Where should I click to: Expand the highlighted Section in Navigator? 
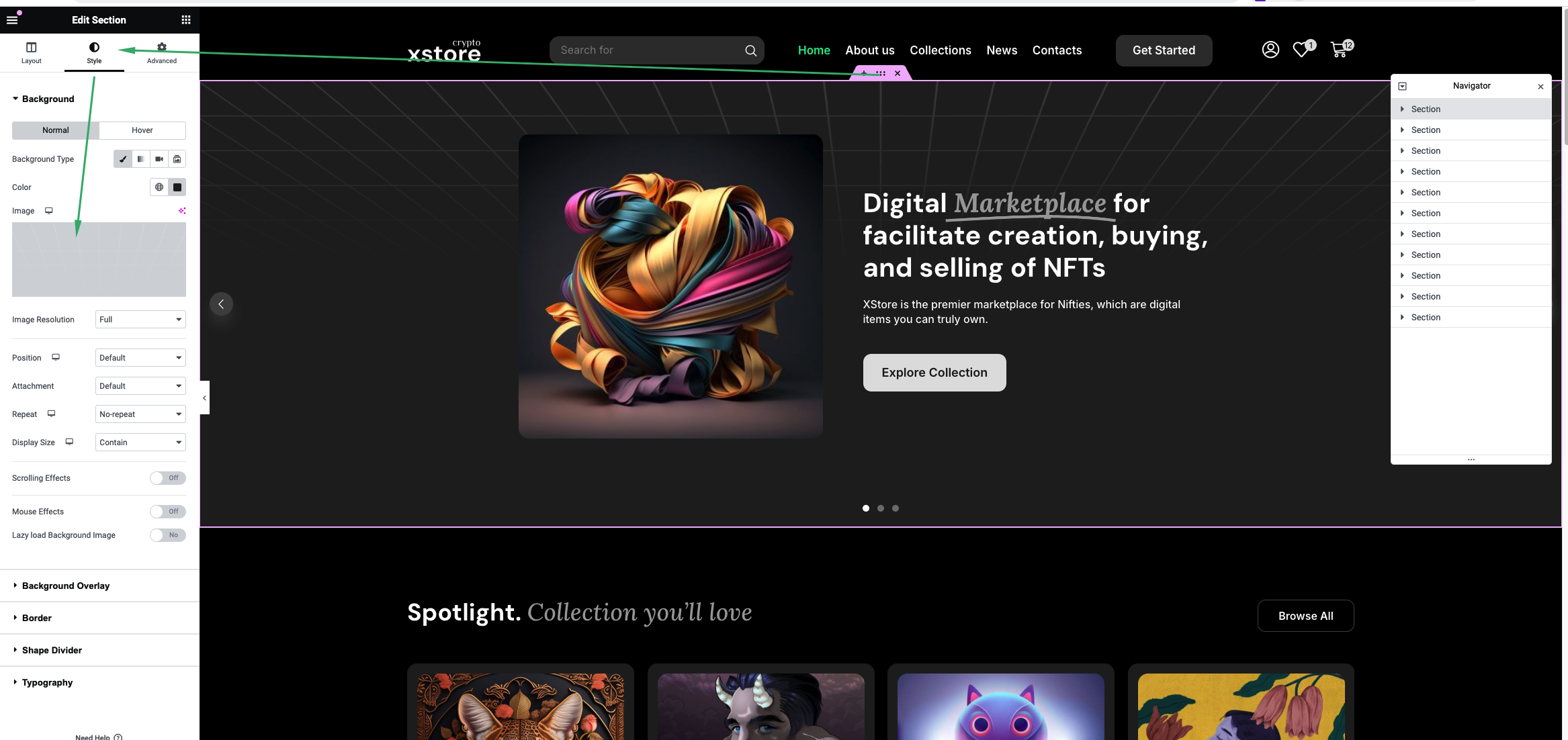(1402, 109)
